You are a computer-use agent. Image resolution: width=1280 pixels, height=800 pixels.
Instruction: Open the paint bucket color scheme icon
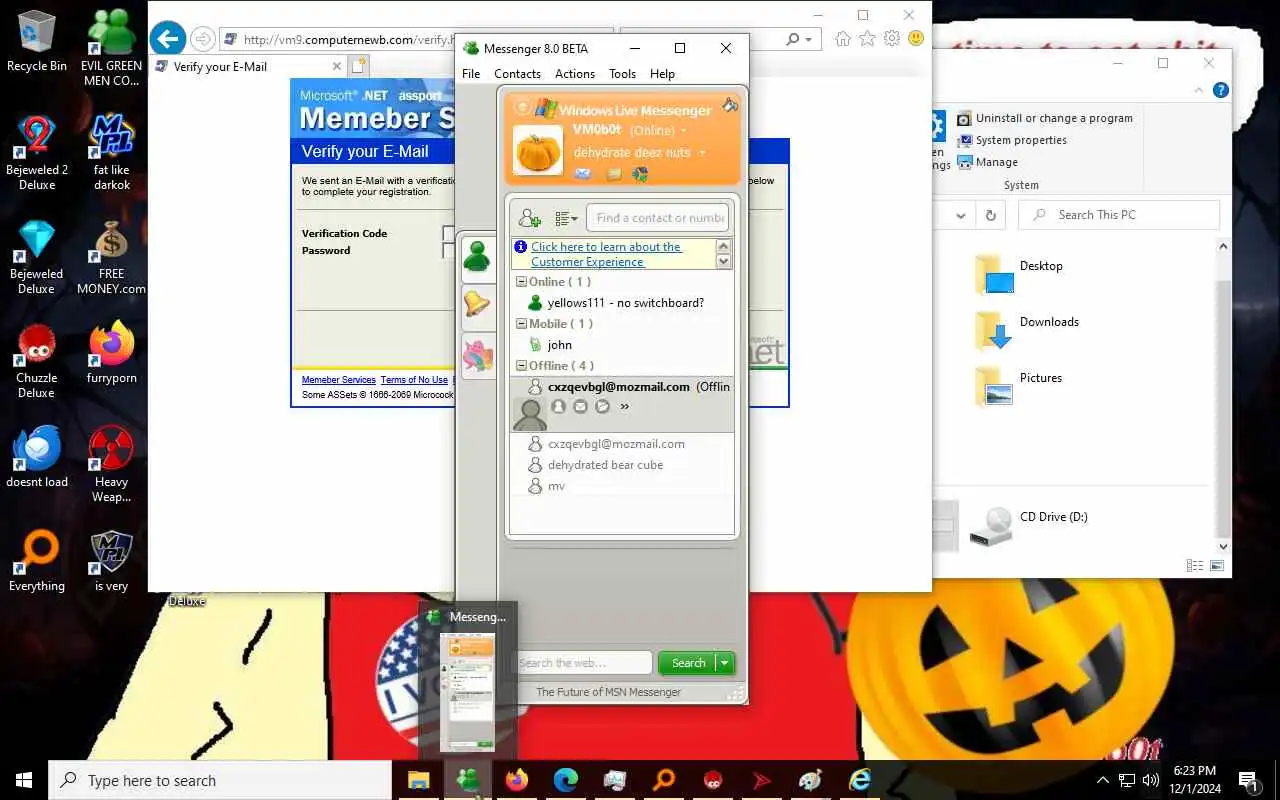click(x=730, y=104)
